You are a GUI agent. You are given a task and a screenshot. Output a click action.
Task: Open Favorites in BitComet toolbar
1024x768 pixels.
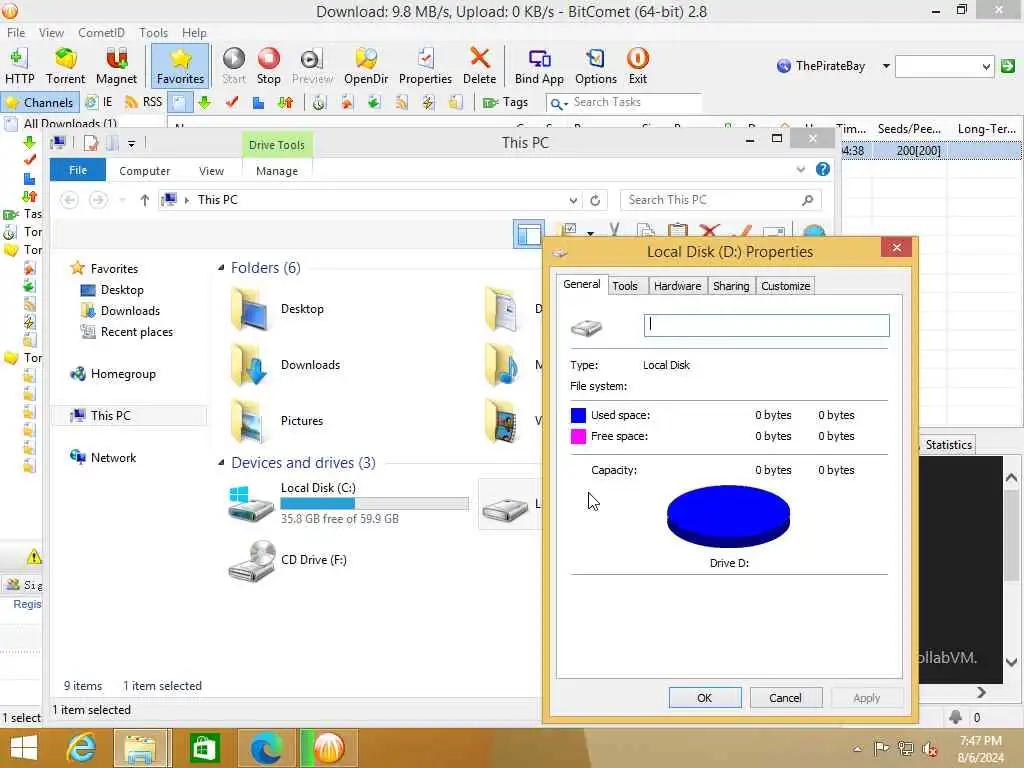[180, 66]
